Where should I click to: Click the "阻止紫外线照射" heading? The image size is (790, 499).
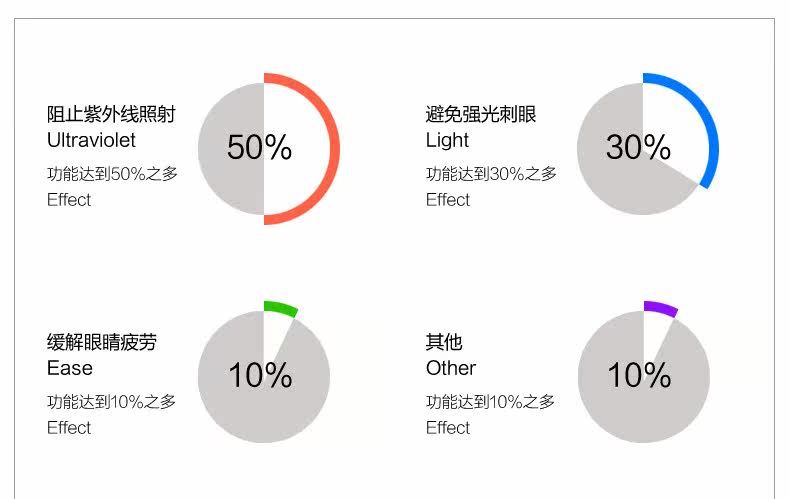tap(111, 115)
